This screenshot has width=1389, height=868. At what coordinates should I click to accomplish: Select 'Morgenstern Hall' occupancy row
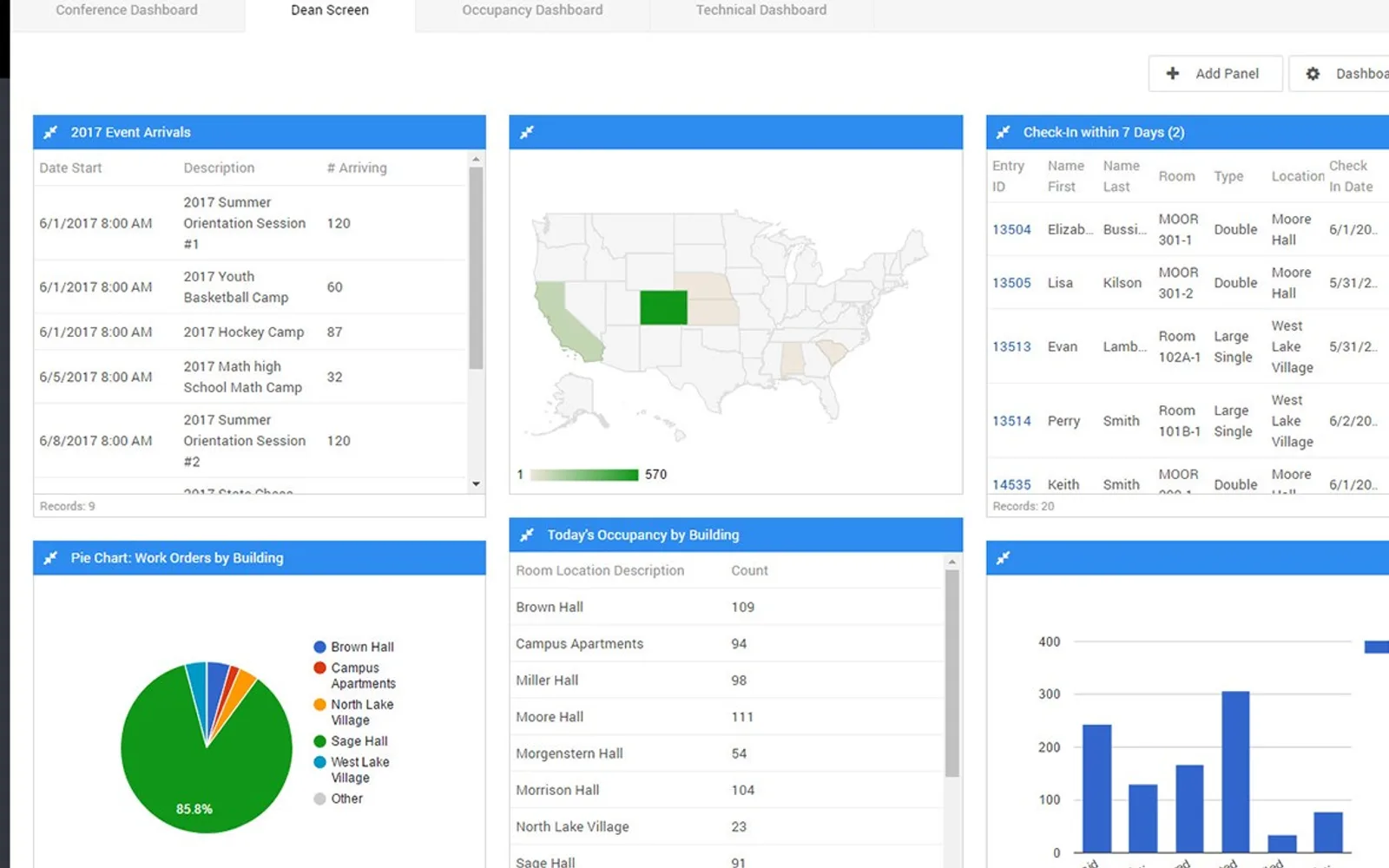click(727, 753)
